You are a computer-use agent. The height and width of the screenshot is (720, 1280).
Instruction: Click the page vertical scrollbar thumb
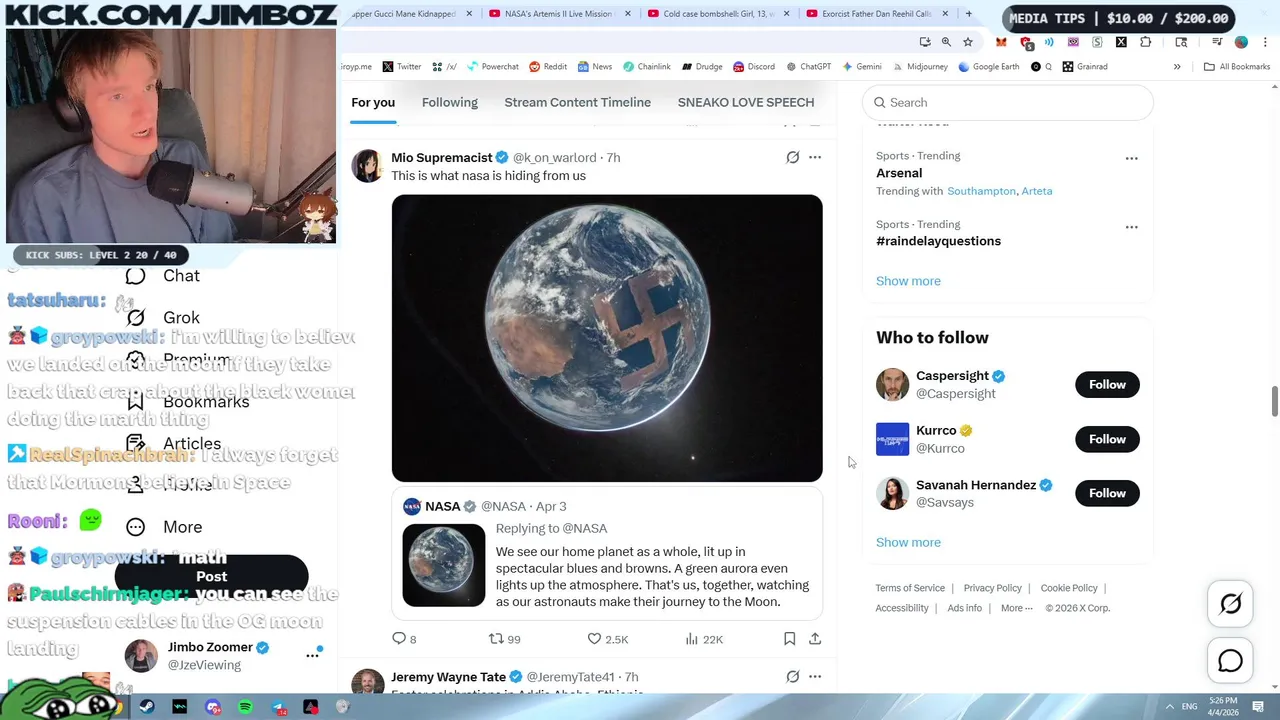pyautogui.click(x=1275, y=401)
